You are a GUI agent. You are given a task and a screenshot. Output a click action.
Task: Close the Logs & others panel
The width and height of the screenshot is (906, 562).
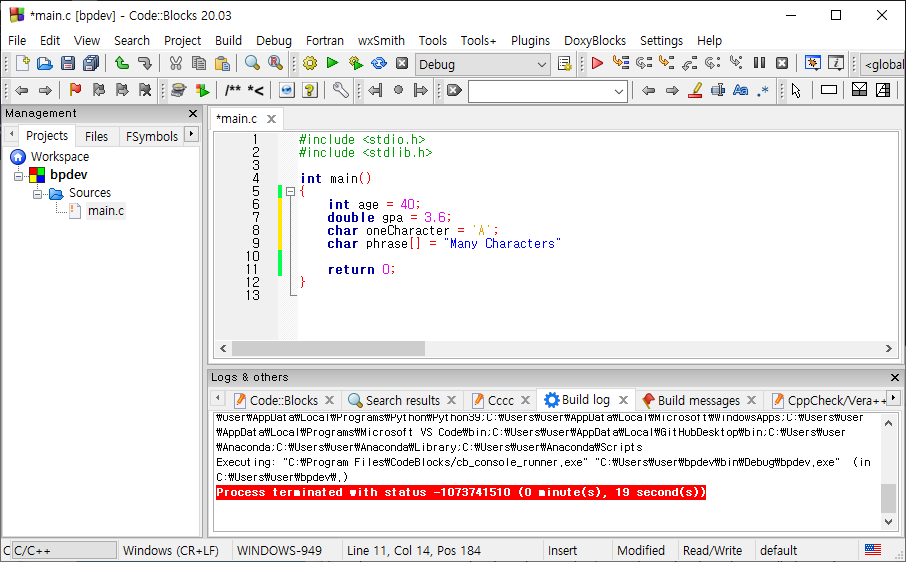click(x=894, y=377)
